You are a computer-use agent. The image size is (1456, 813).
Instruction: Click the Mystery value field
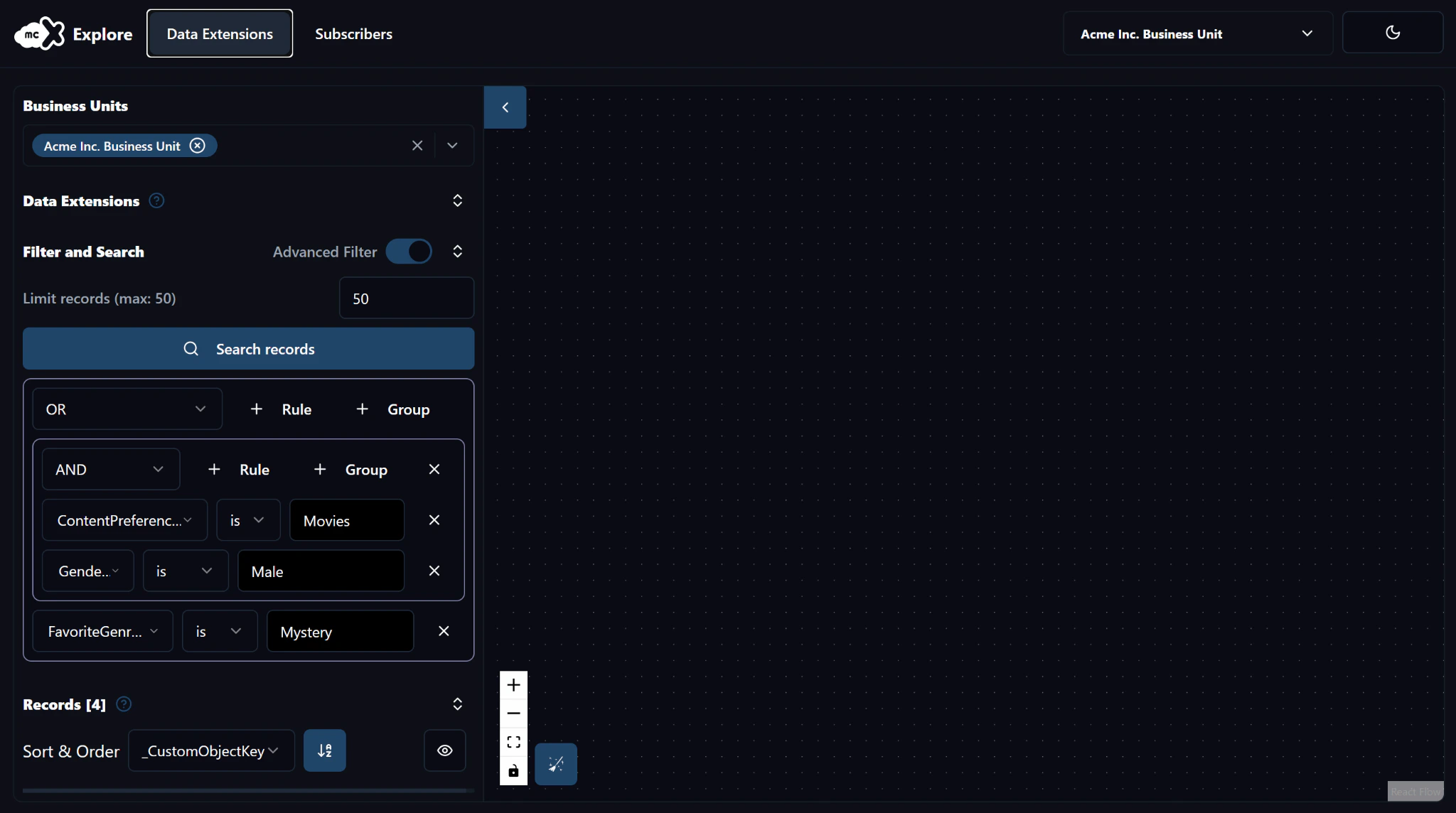click(340, 632)
